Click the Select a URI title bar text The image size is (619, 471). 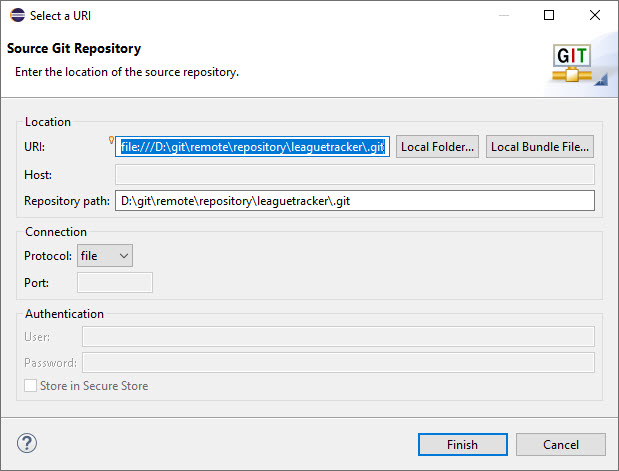coord(67,15)
